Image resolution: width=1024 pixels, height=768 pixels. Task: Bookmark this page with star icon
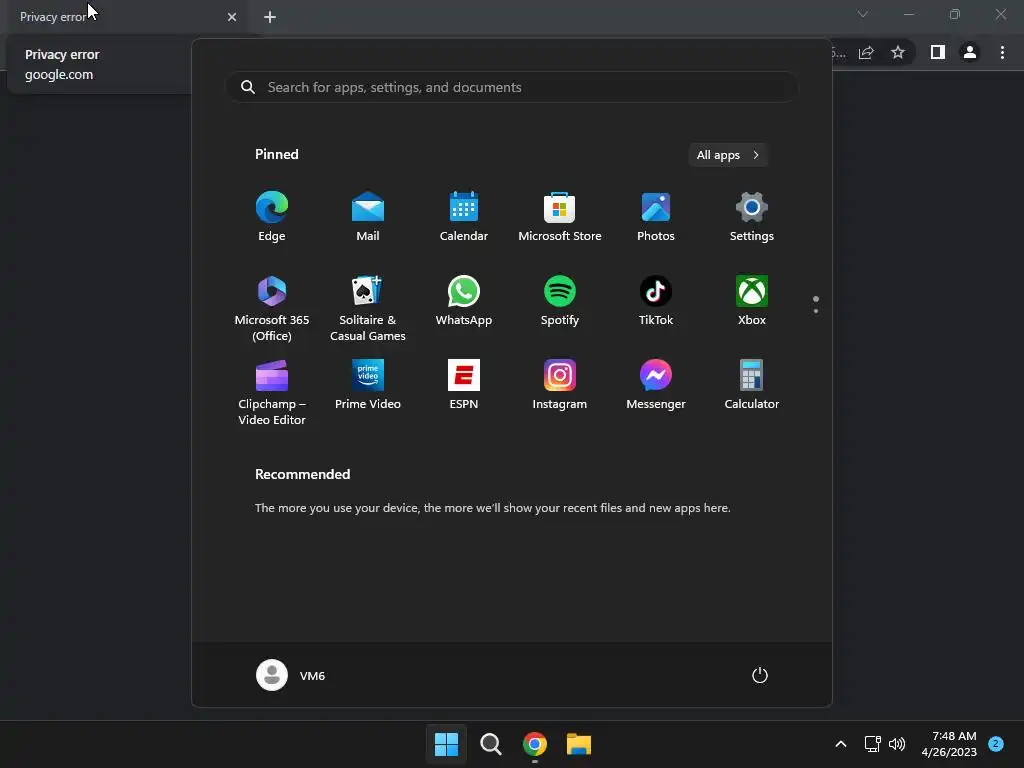click(x=898, y=52)
